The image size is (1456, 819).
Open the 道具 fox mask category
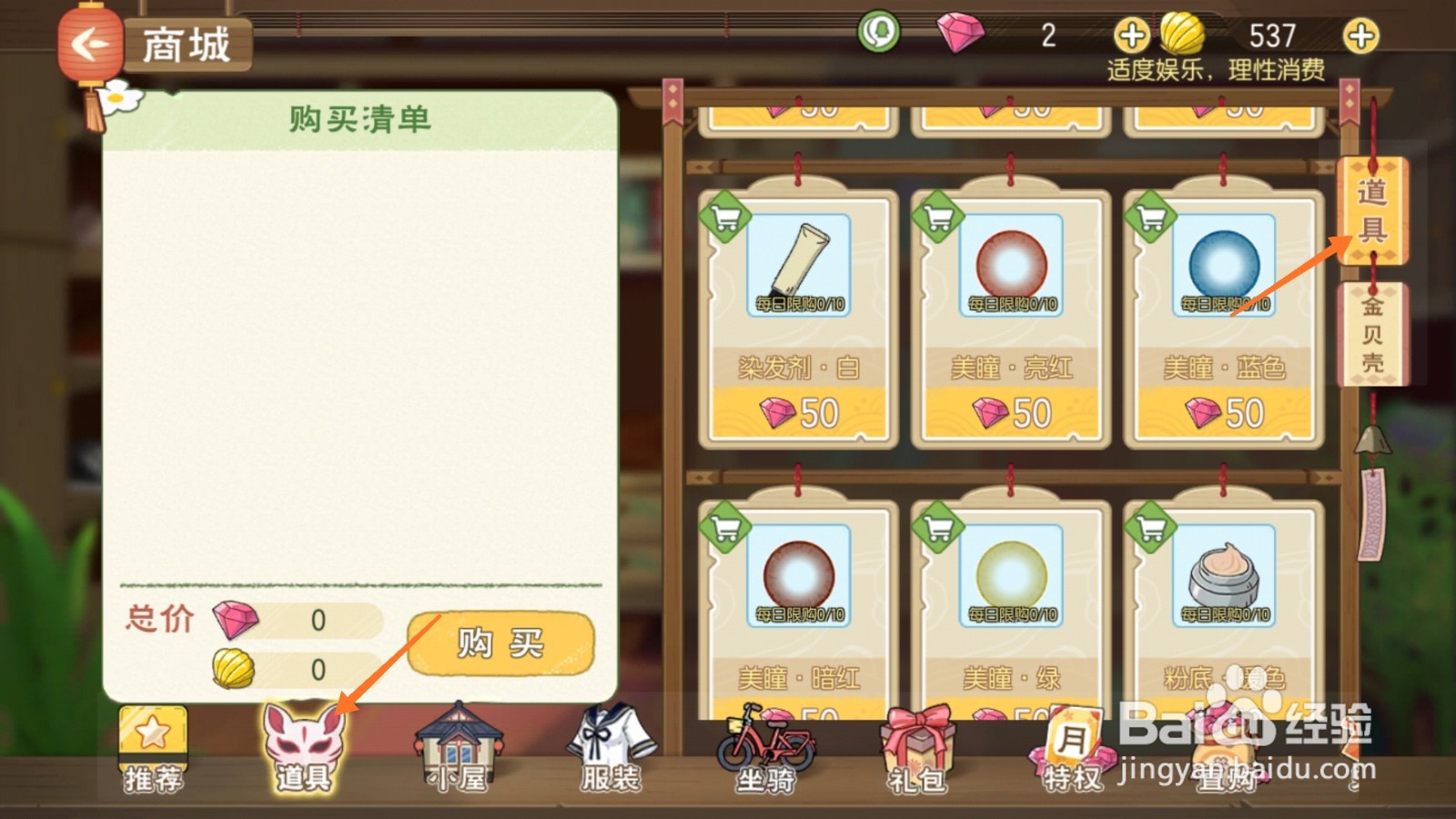click(304, 748)
